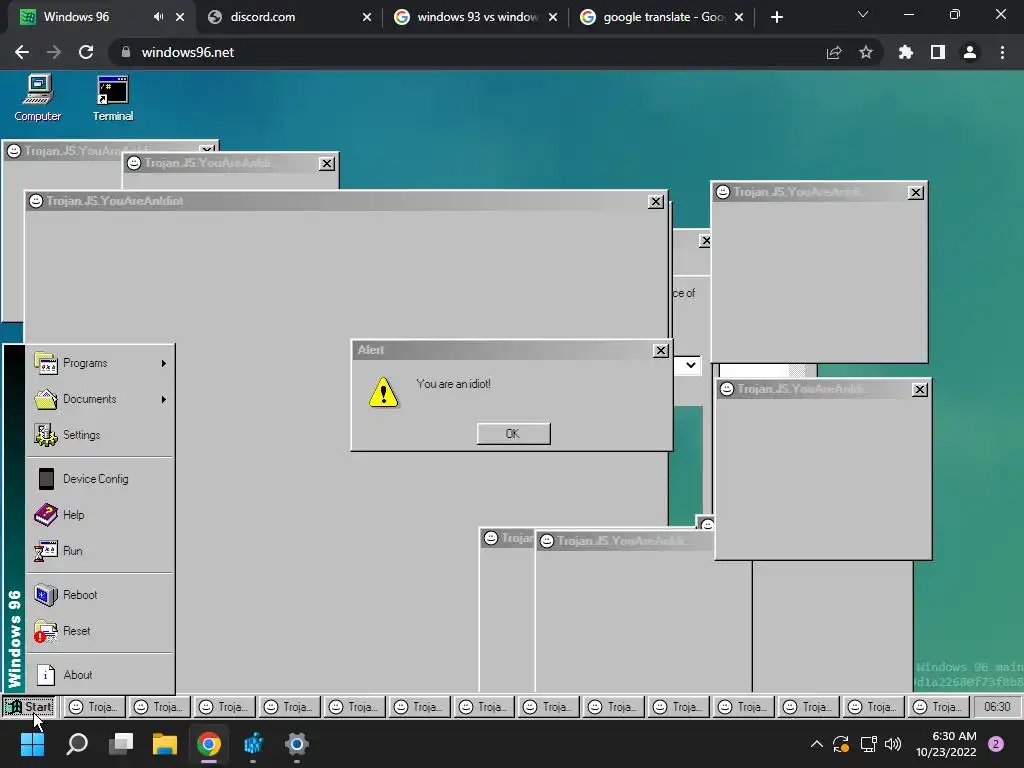
Task: Click the Reset icon with red badge
Action: (x=46, y=631)
